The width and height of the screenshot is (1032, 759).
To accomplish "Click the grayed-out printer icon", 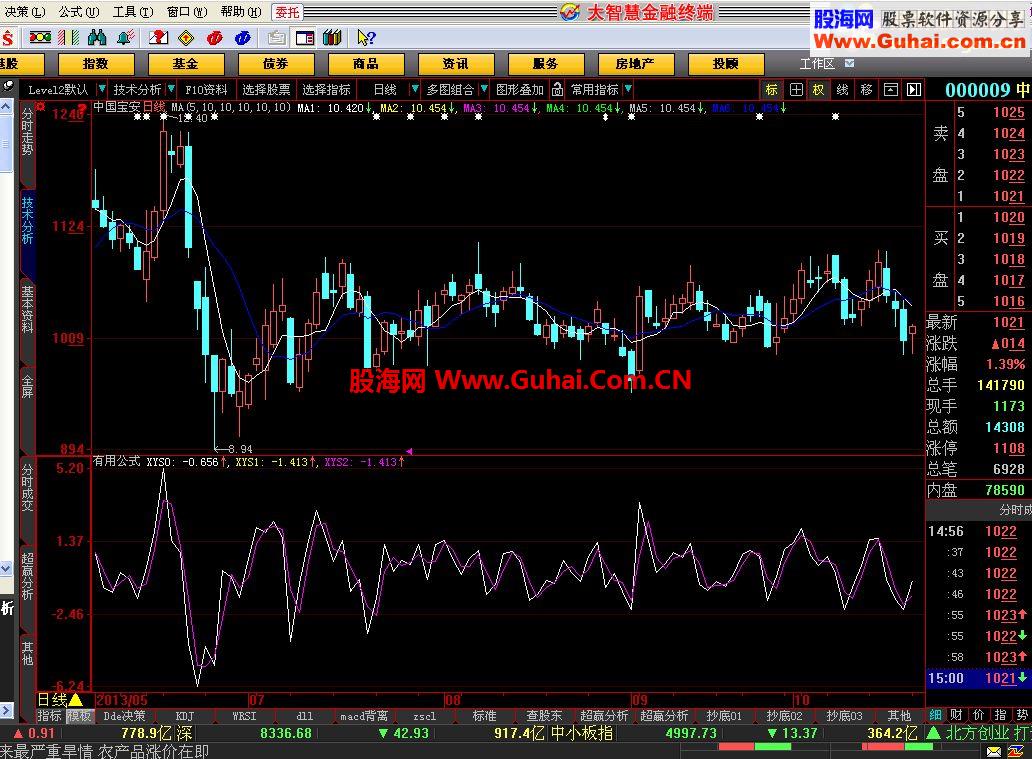I will [x=276, y=38].
